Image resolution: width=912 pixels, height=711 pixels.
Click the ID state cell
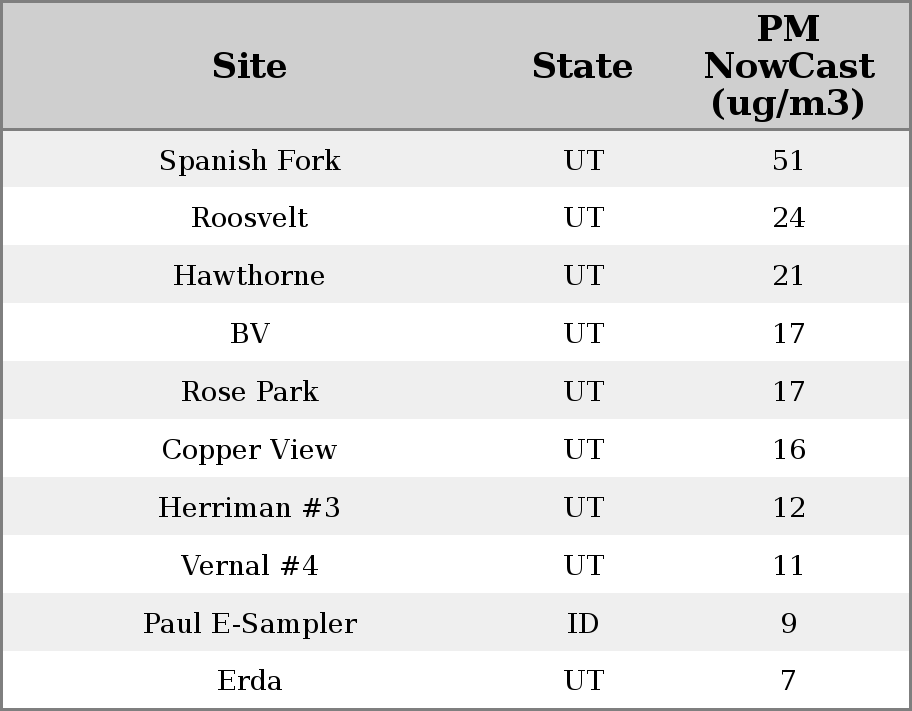pos(583,624)
